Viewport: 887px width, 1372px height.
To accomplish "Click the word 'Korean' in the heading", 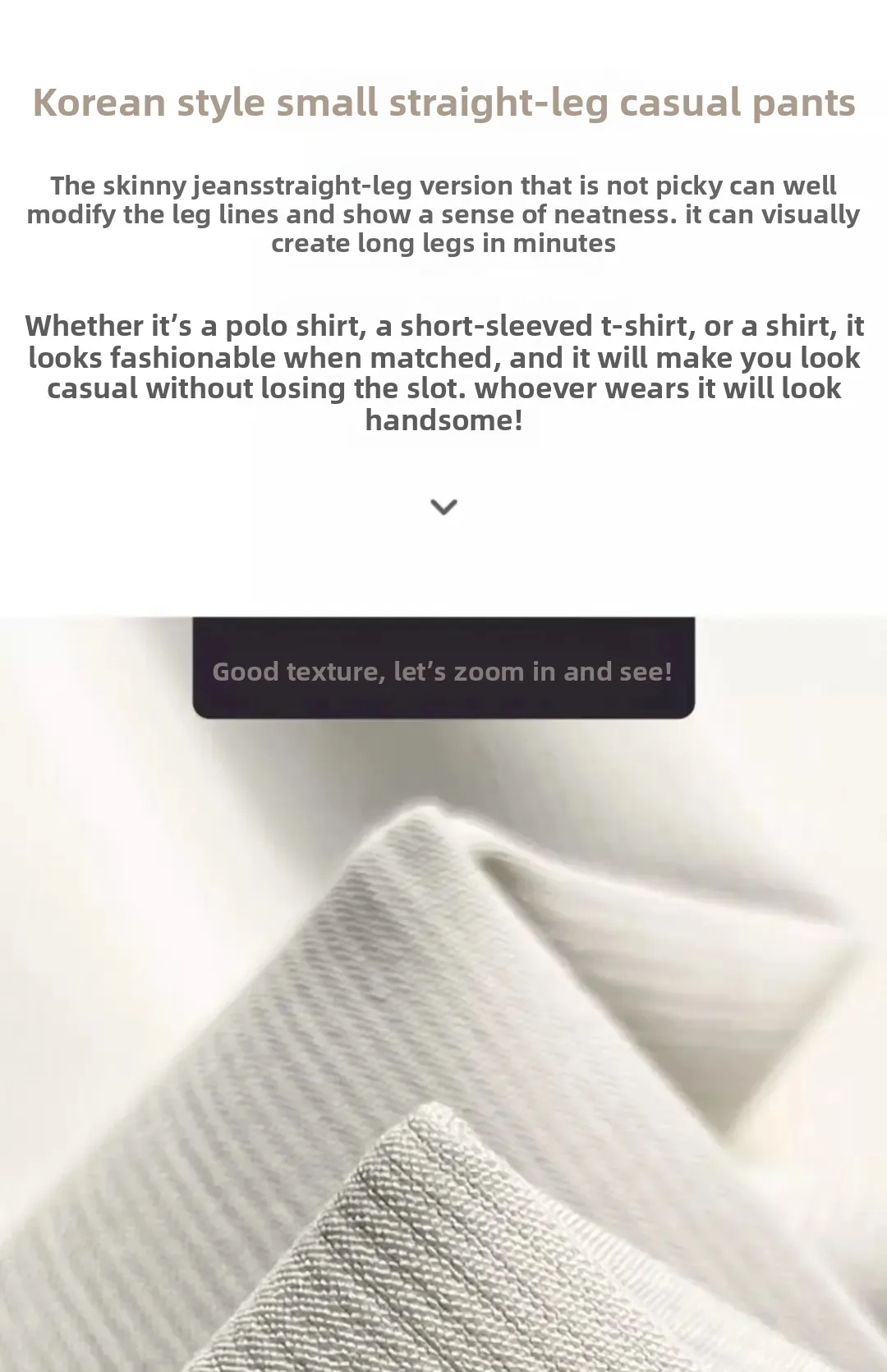I will coord(99,103).
